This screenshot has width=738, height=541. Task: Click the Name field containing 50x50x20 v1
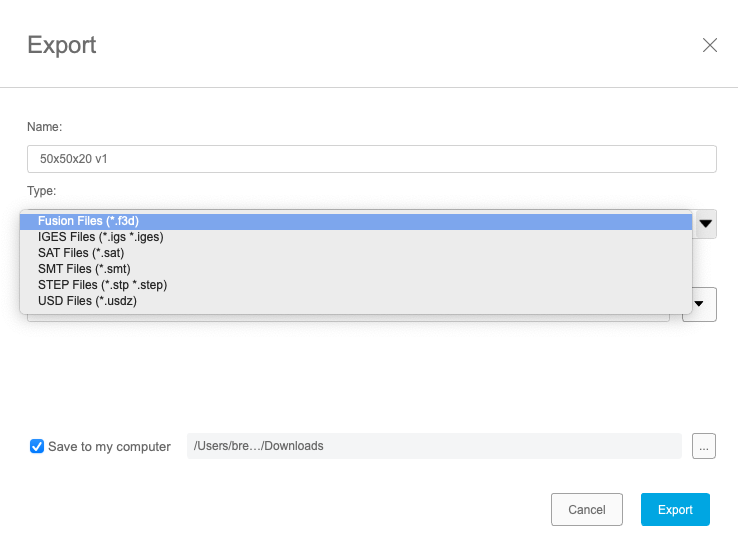[x=371, y=159]
